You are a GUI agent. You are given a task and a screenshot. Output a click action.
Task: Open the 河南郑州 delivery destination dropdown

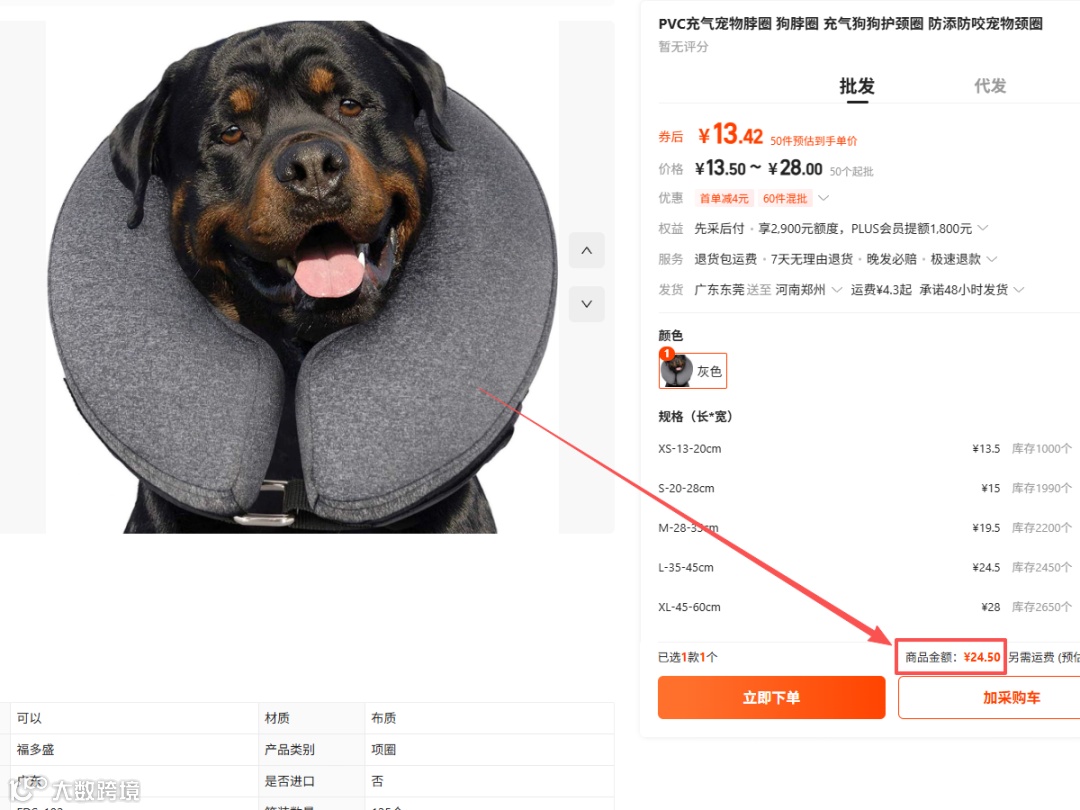coord(809,290)
